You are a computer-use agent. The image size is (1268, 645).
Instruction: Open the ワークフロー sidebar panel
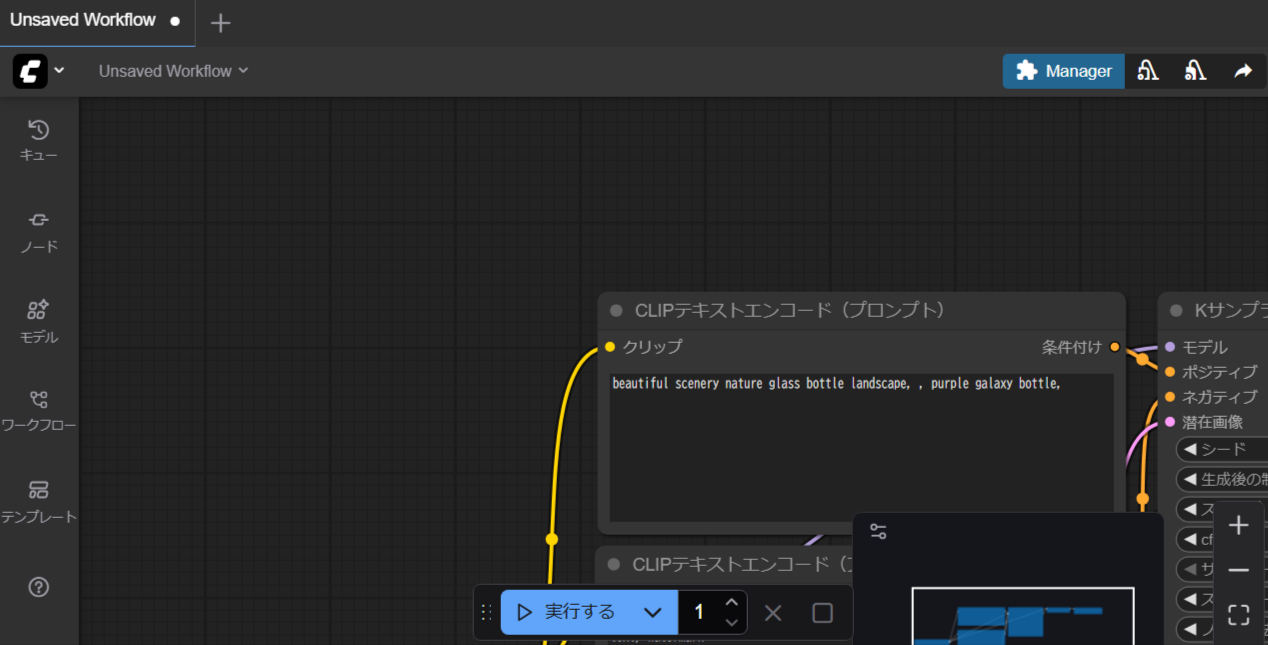pyautogui.click(x=39, y=411)
